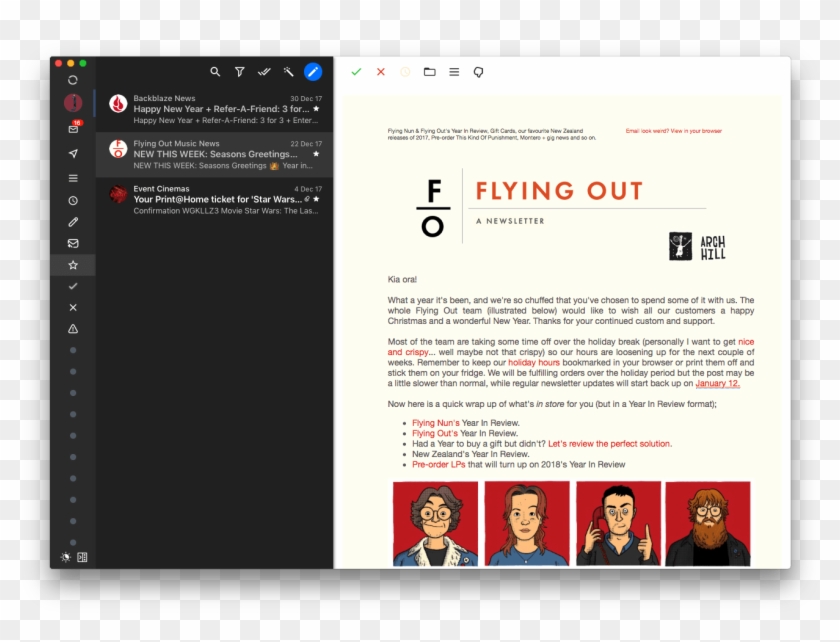
Task: Open the snooze clock icon above the email
Action: 405,72
